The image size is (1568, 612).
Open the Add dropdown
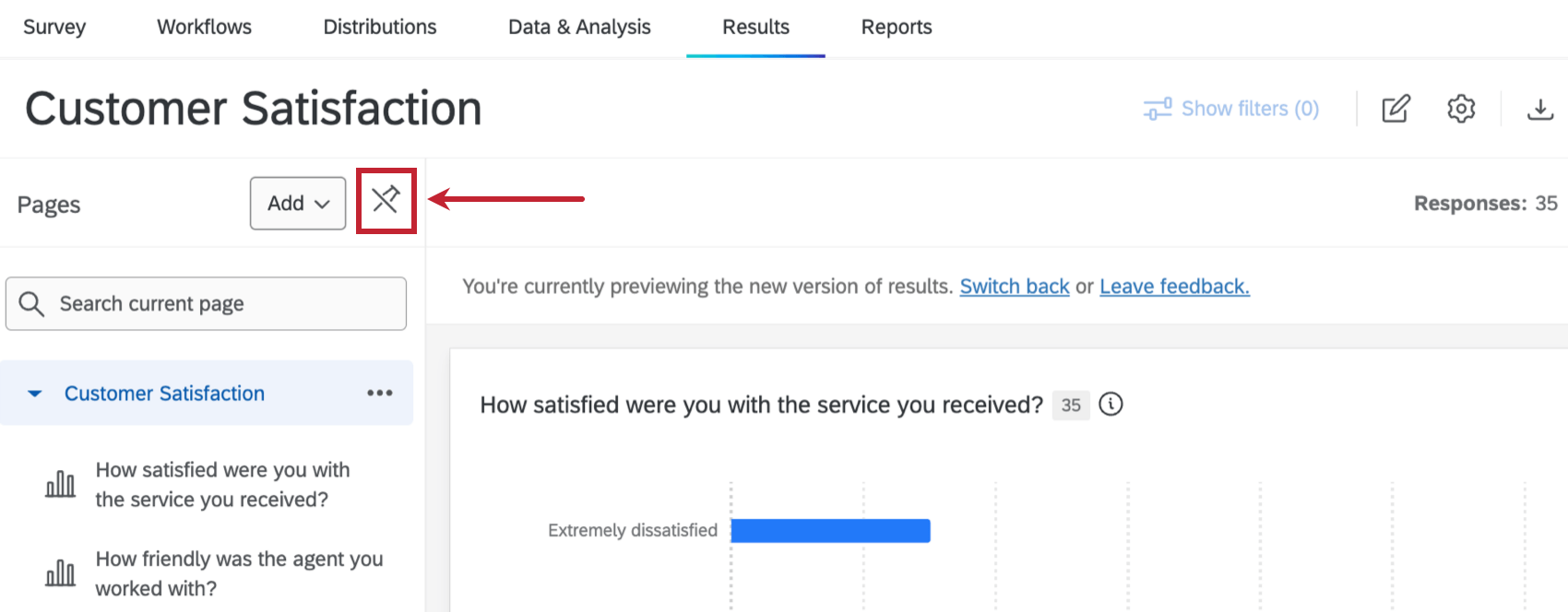click(298, 203)
